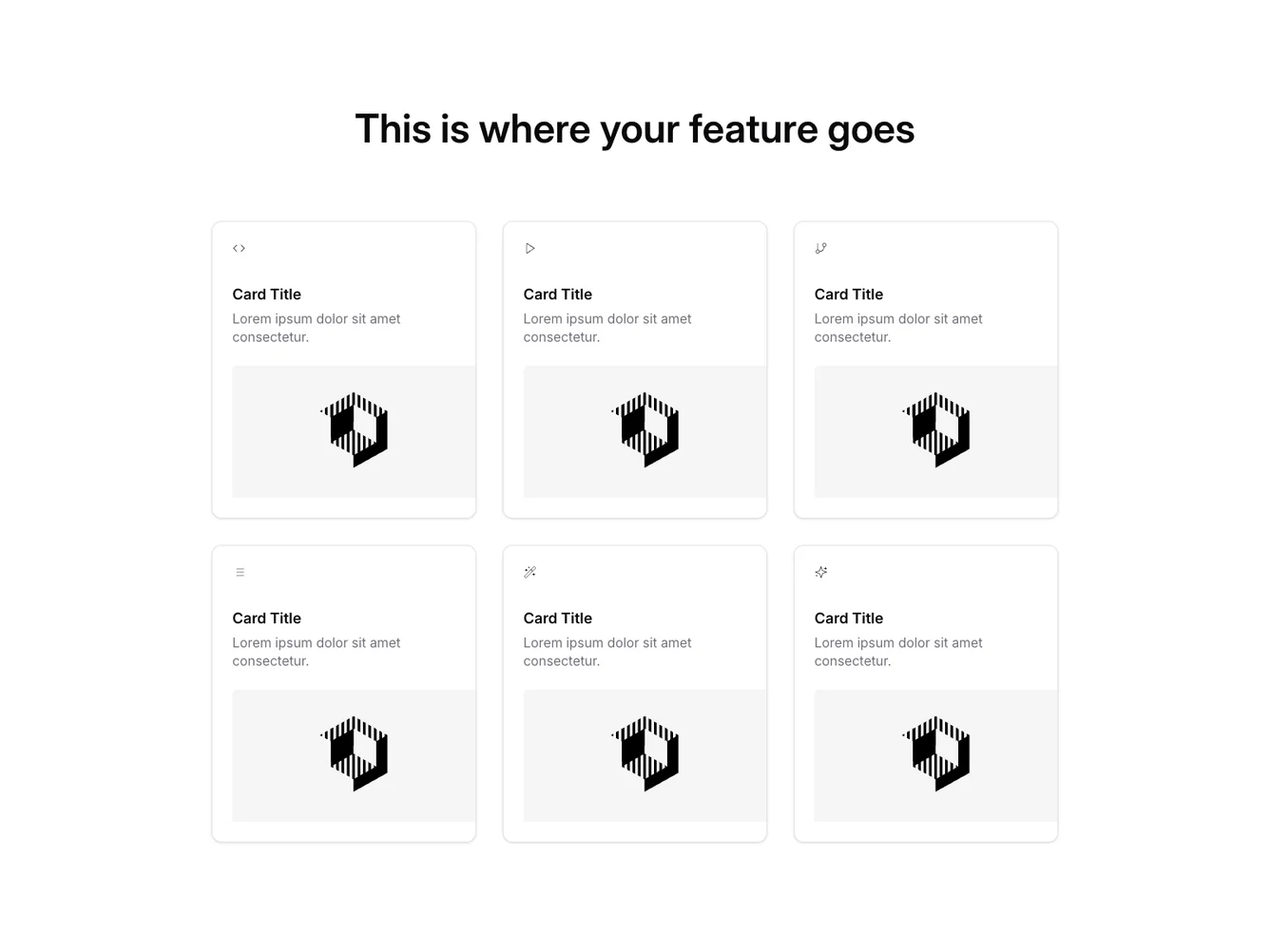This screenshot has width=1270, height=952.
Task: Click the magic wand icon
Action: (x=530, y=573)
